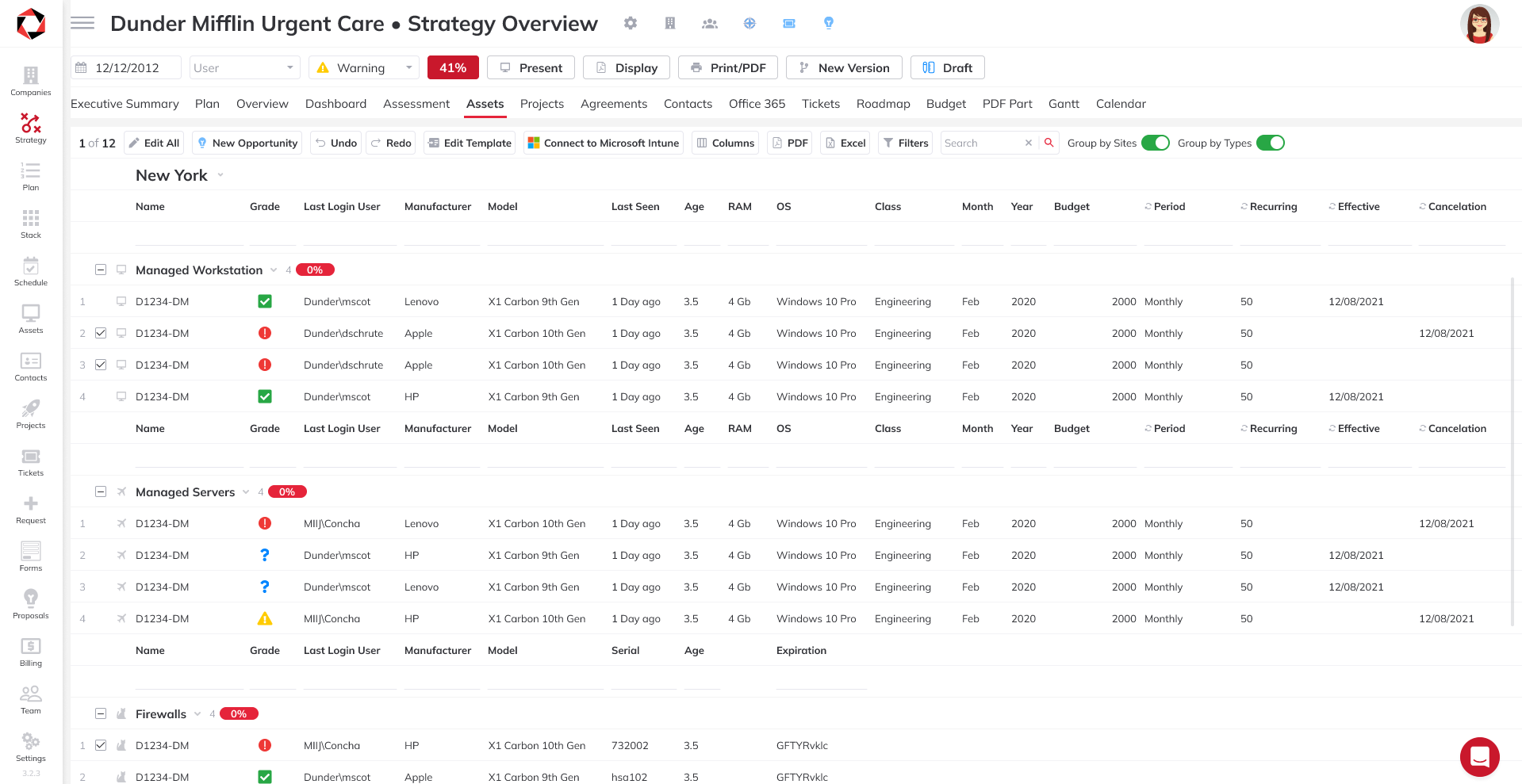Image resolution: width=1522 pixels, height=784 pixels.
Task: Switch to the Executive Summary tab
Action: (x=125, y=104)
